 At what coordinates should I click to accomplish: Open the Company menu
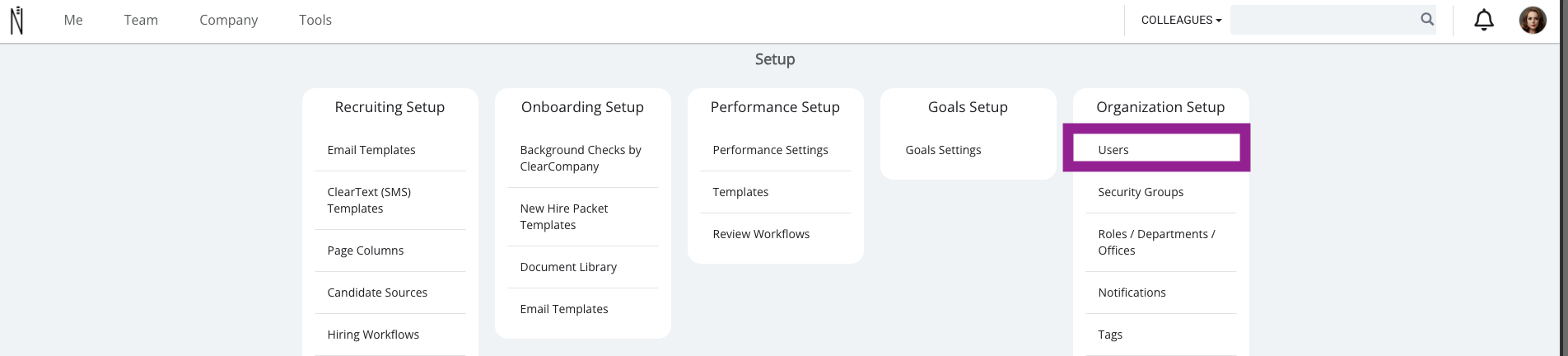tap(228, 20)
